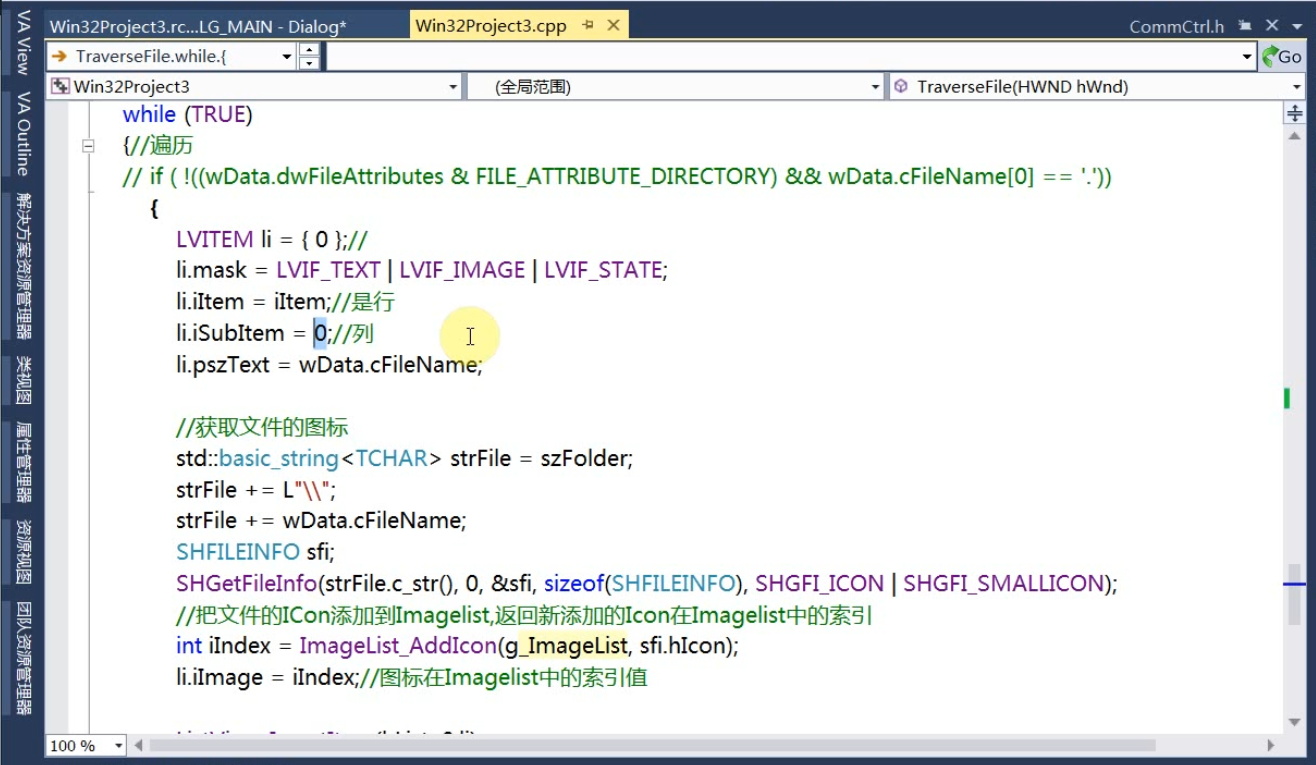Click 'SHGetFileInfo' function call

247,583
